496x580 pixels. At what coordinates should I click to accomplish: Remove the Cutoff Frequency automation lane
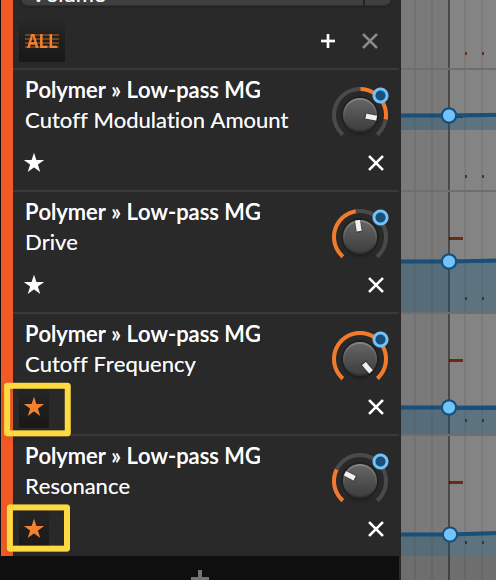click(x=376, y=407)
